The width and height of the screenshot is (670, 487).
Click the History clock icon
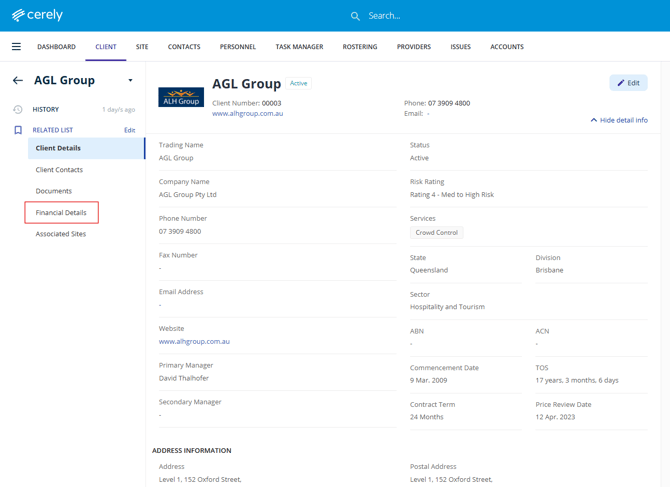tap(18, 109)
